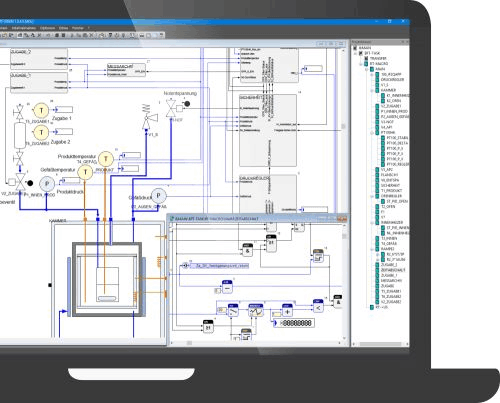
Task: Click the minus subtraction function block
Action: [x=227, y=287]
